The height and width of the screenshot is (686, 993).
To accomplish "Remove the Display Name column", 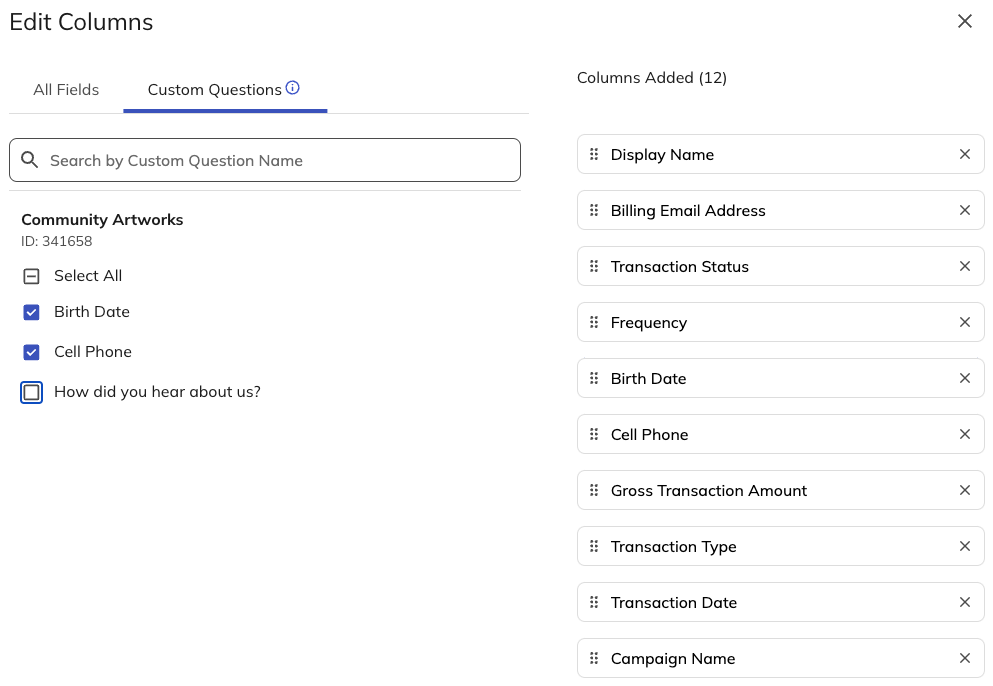I will pyautogui.click(x=965, y=154).
